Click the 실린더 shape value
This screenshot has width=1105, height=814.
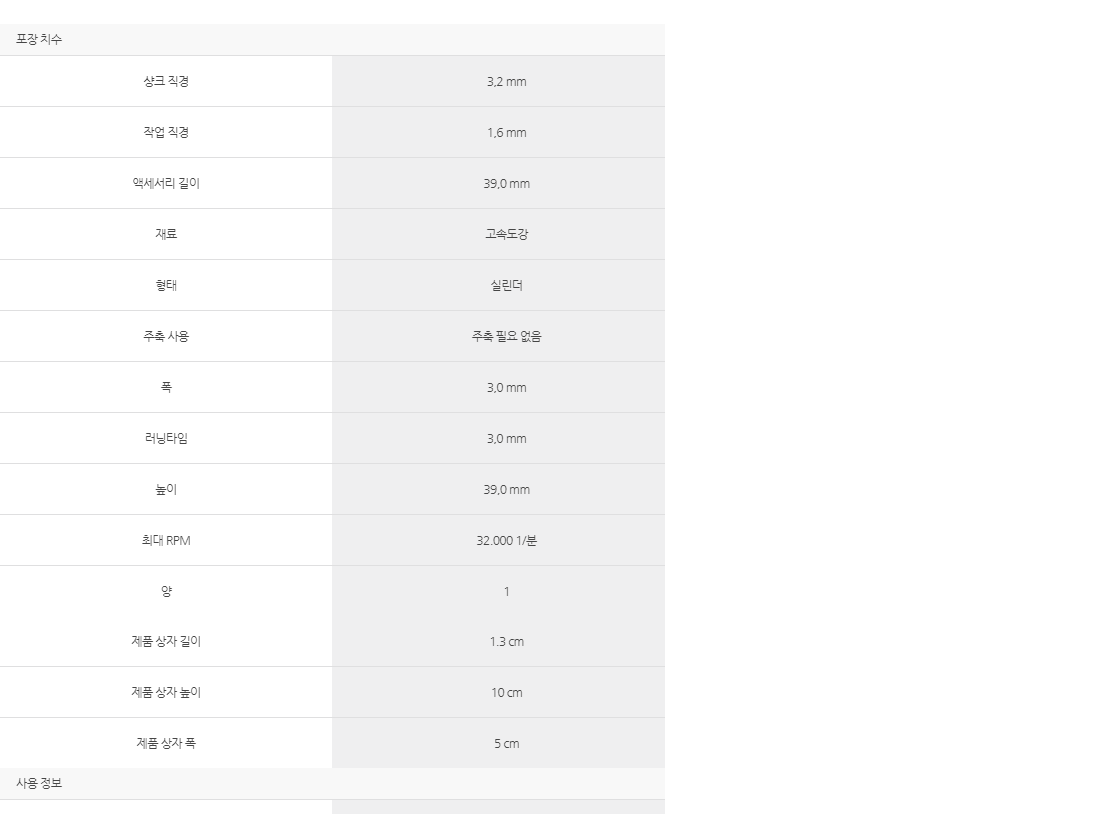tap(507, 285)
